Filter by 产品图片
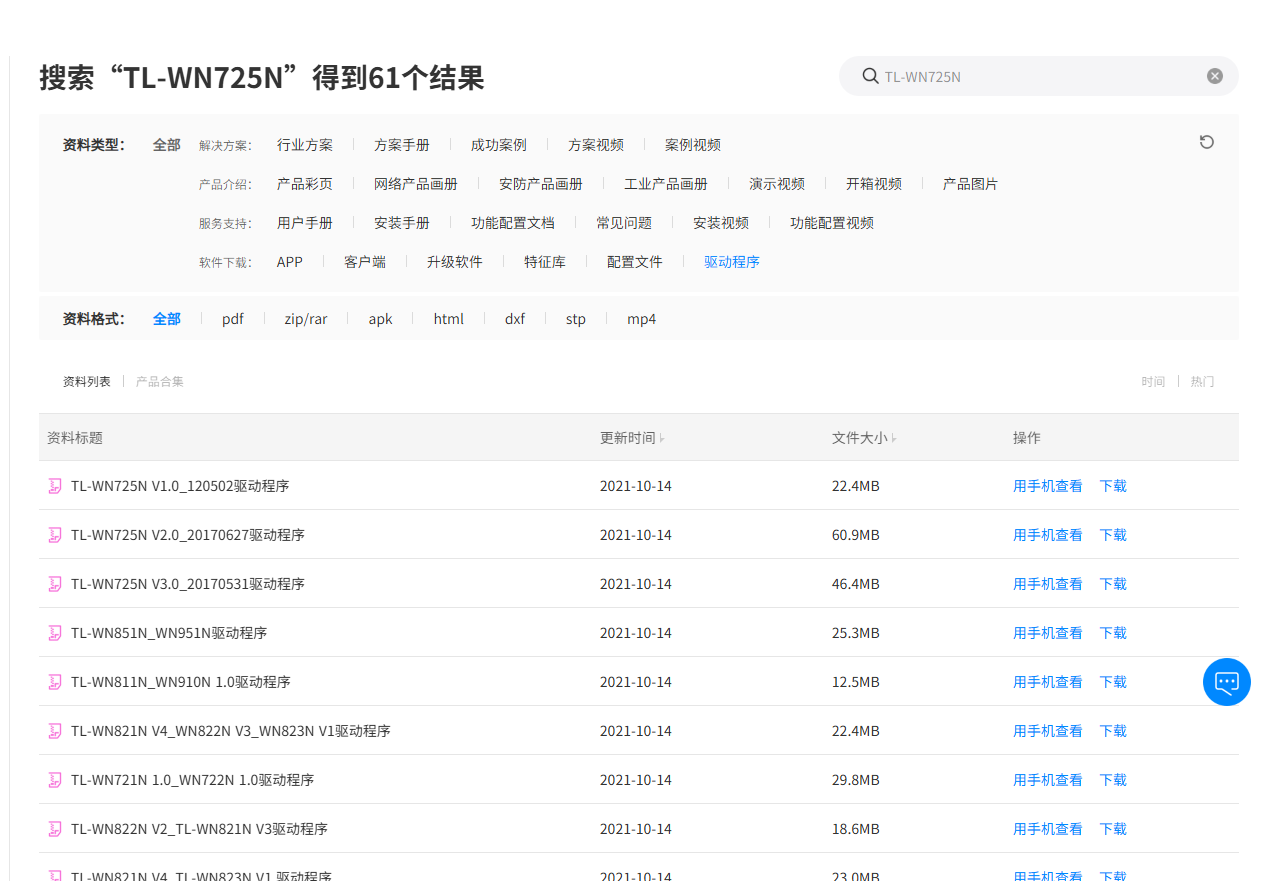 pos(971,184)
